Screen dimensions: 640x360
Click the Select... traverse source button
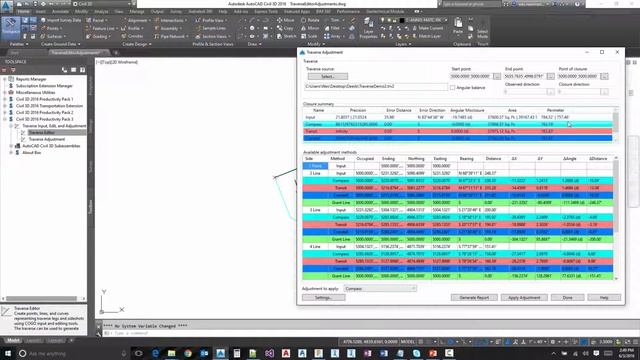pos(328,76)
